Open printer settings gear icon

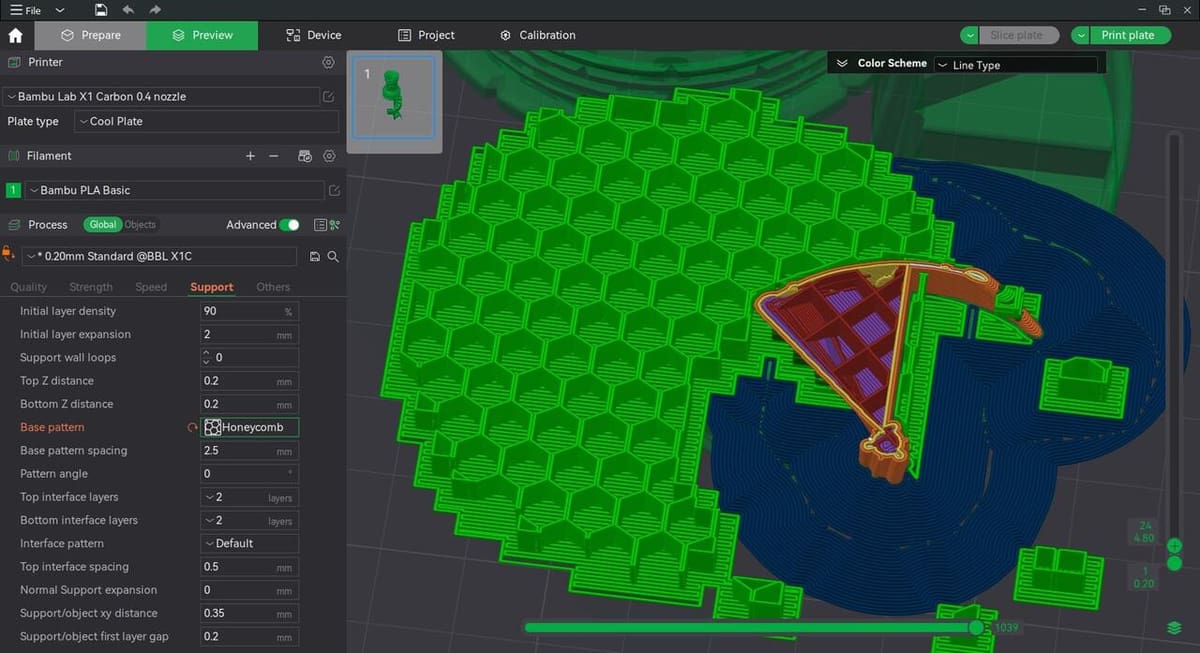click(328, 62)
